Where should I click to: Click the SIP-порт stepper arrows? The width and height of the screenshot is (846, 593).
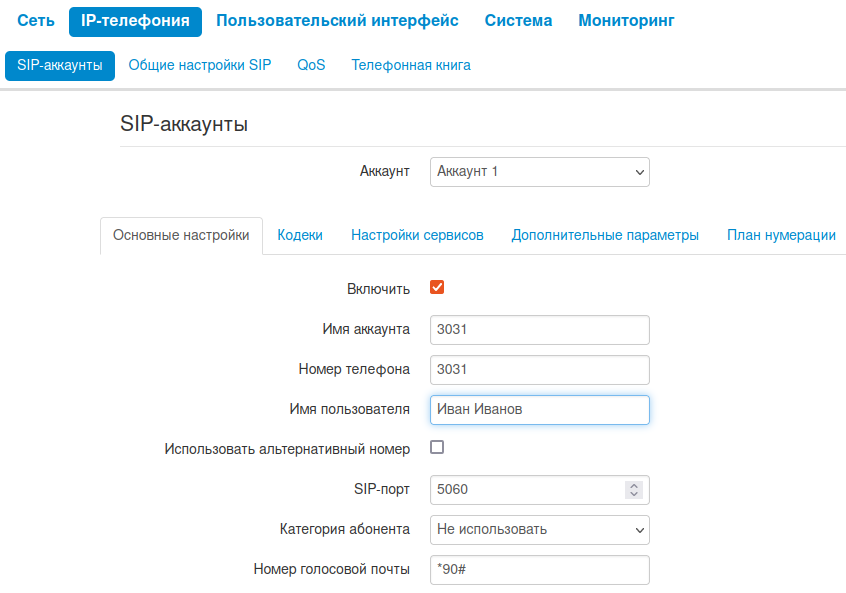tap(633, 490)
